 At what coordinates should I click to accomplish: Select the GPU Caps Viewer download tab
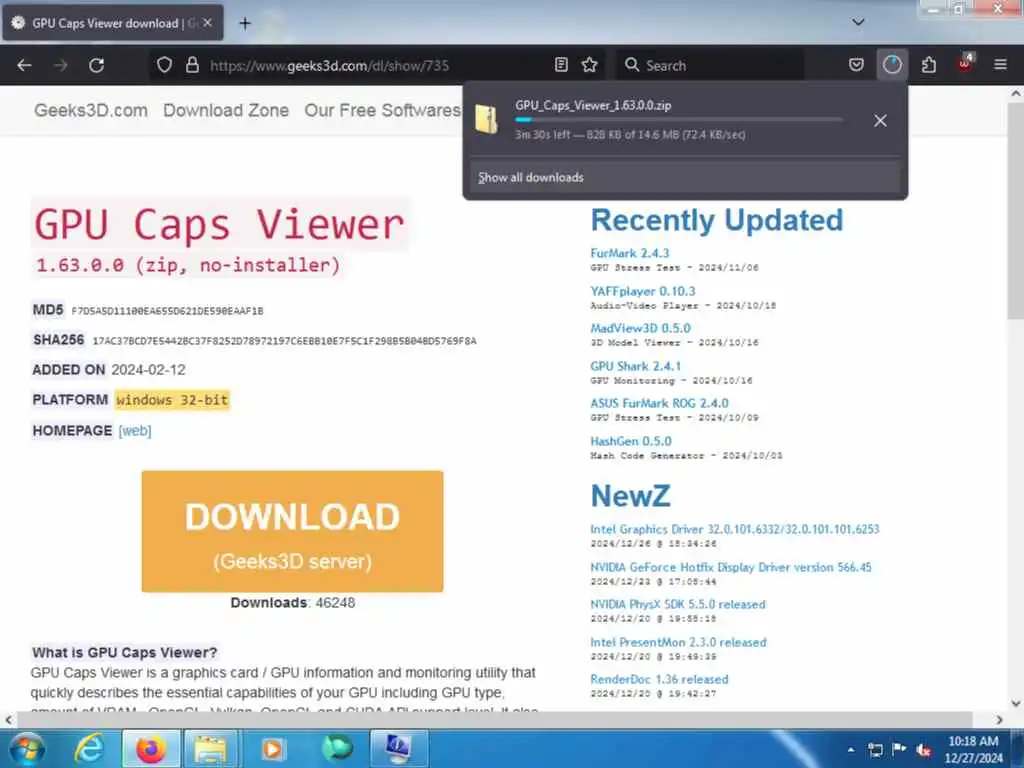112,24
